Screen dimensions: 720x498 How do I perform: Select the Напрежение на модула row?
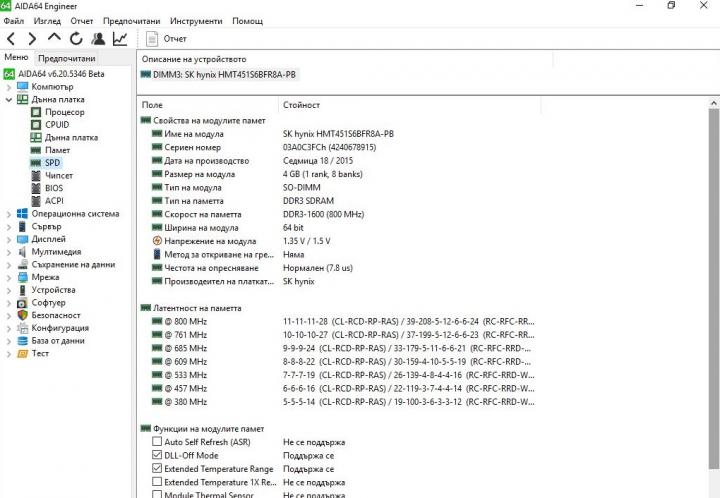(242, 241)
